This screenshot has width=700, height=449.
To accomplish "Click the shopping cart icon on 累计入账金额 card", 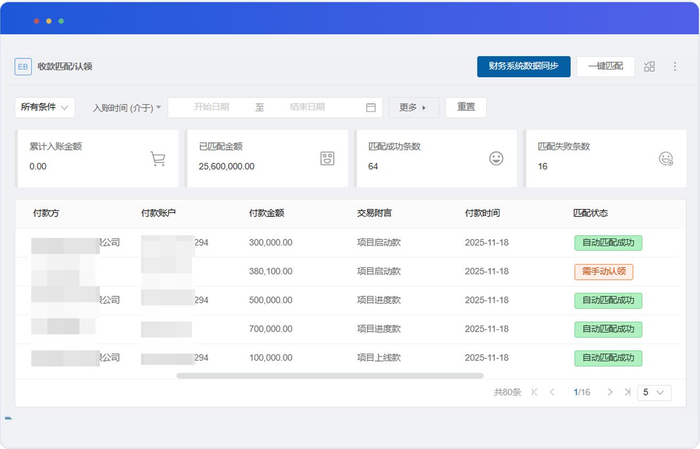I will (x=157, y=158).
